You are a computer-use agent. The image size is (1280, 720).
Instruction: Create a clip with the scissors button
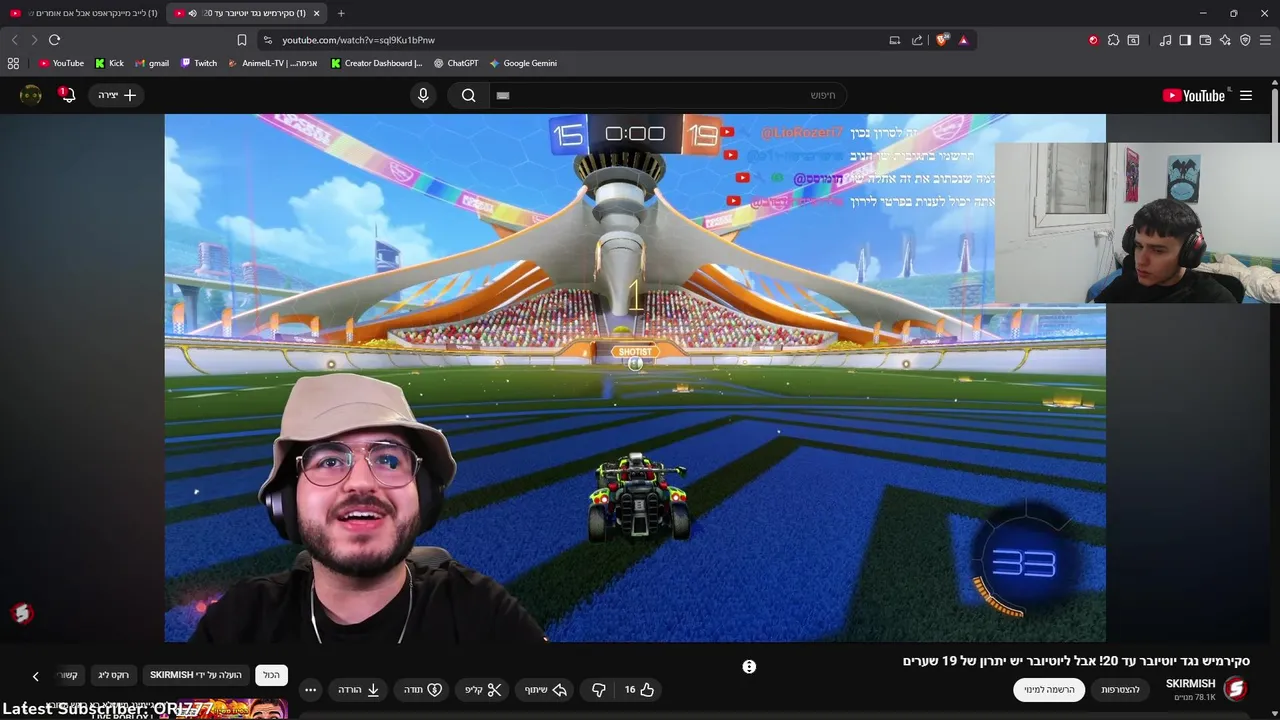point(483,690)
